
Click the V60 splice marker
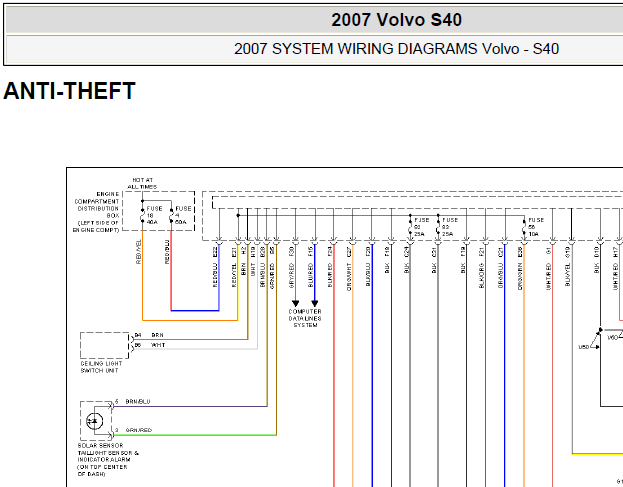(x=614, y=337)
